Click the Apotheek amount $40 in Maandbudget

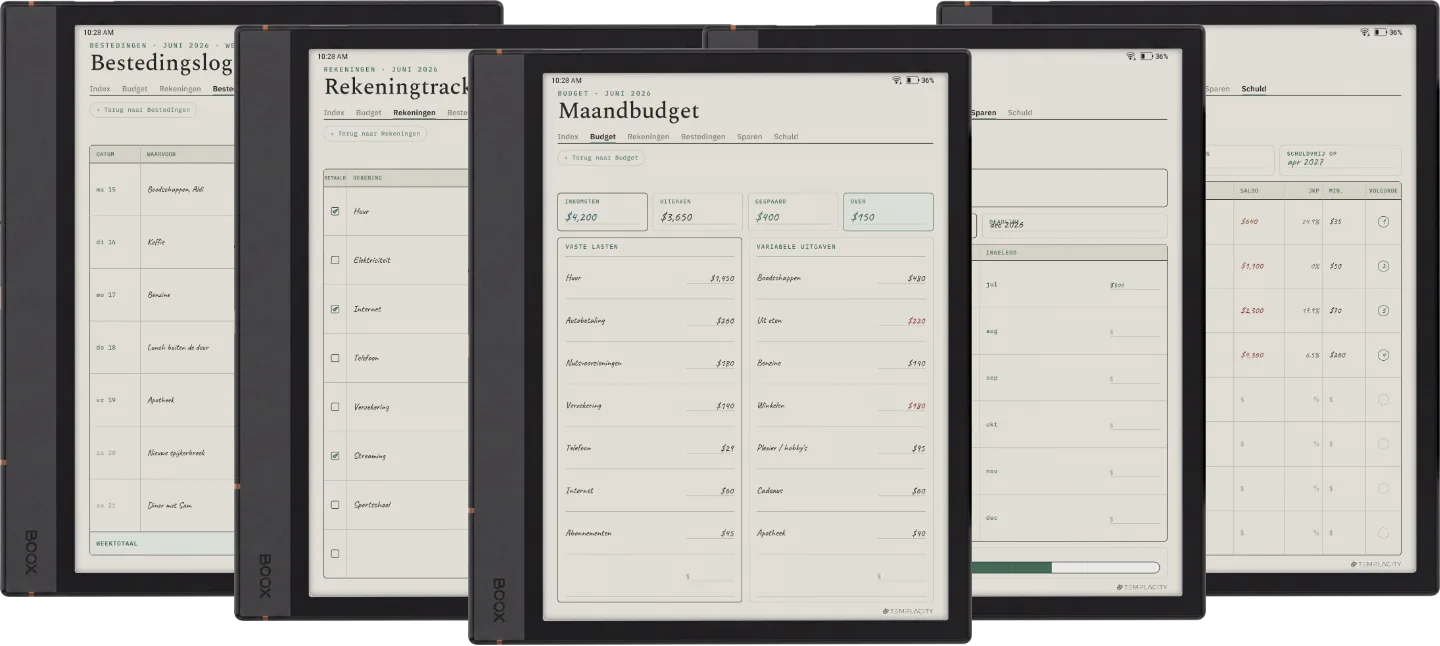point(918,533)
